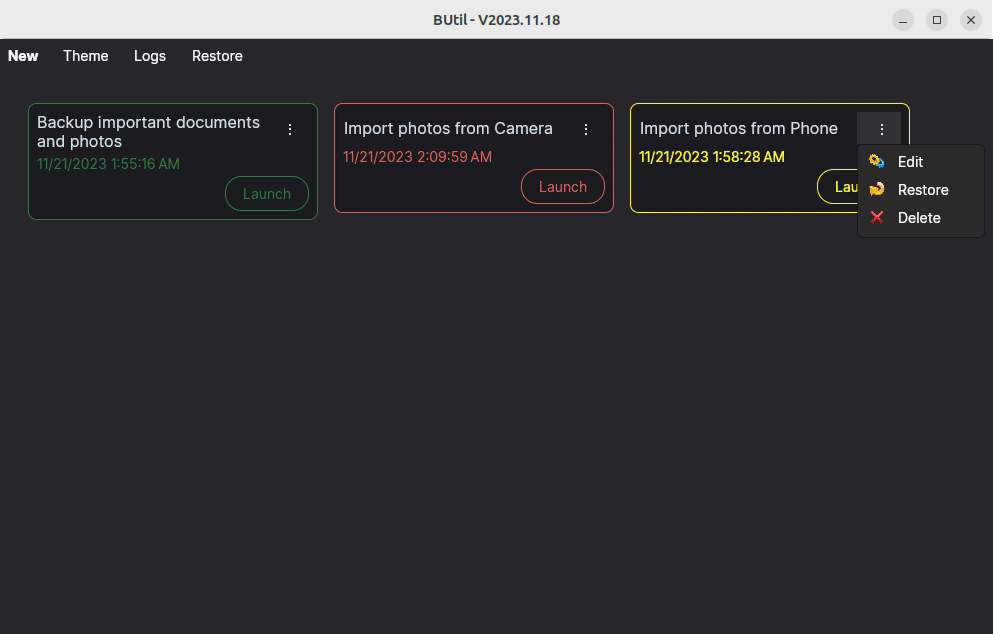Viewport: 993px width, 634px height.
Task: Click the Restore arrow icon in context menu
Action: (x=877, y=190)
